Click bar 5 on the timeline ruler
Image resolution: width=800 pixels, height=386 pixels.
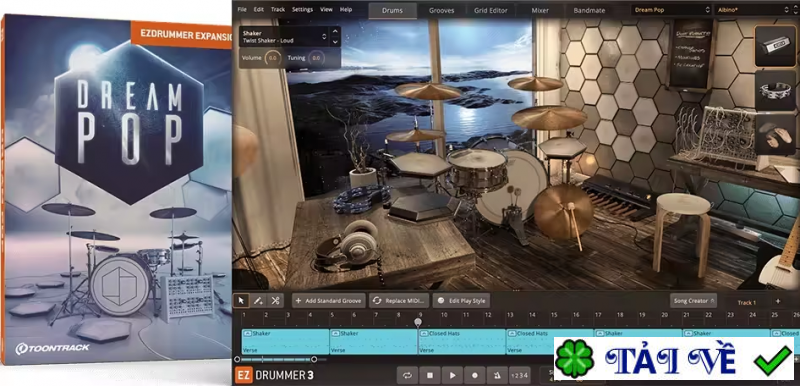tap(332, 315)
